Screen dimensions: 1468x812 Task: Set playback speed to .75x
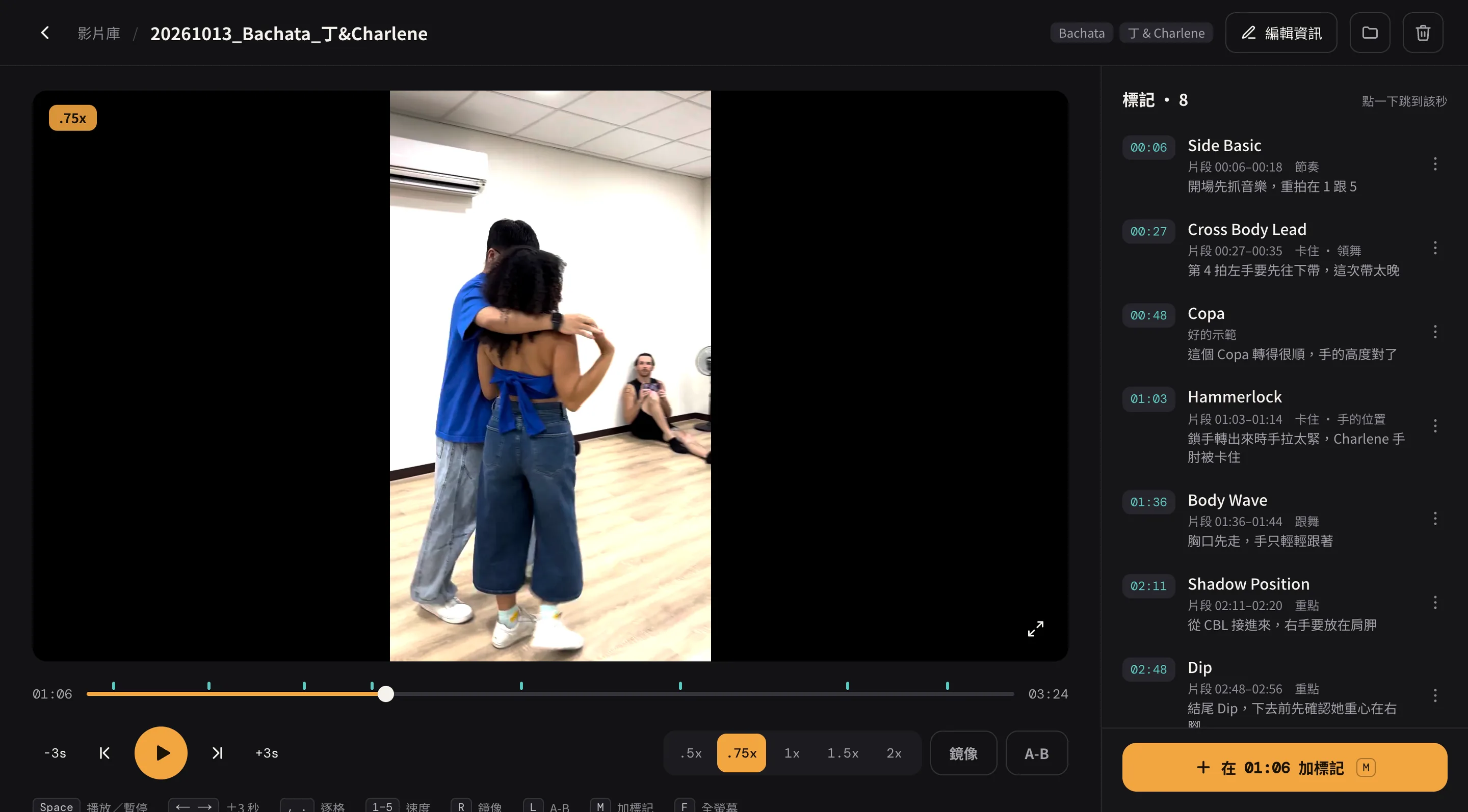coord(742,753)
